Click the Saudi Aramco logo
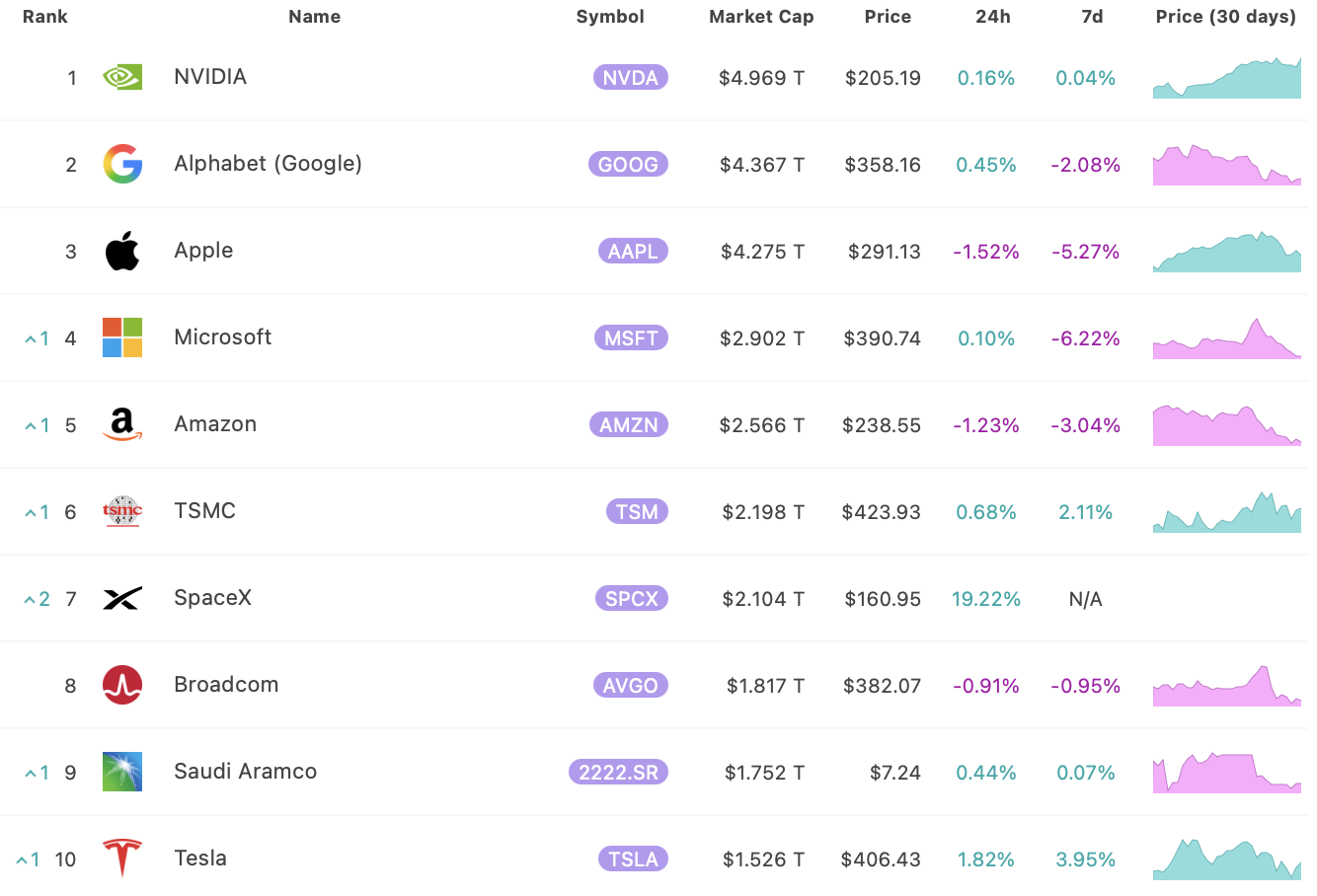Screen dimensions: 1317x896 122,772
